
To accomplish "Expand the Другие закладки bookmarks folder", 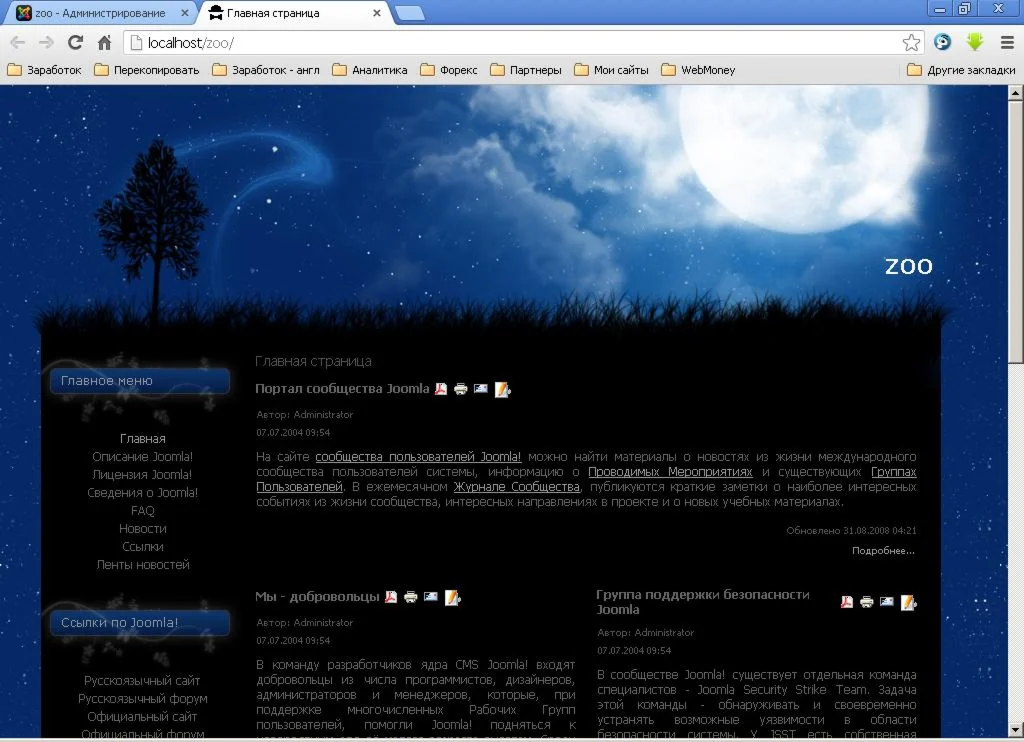I will click(957, 70).
